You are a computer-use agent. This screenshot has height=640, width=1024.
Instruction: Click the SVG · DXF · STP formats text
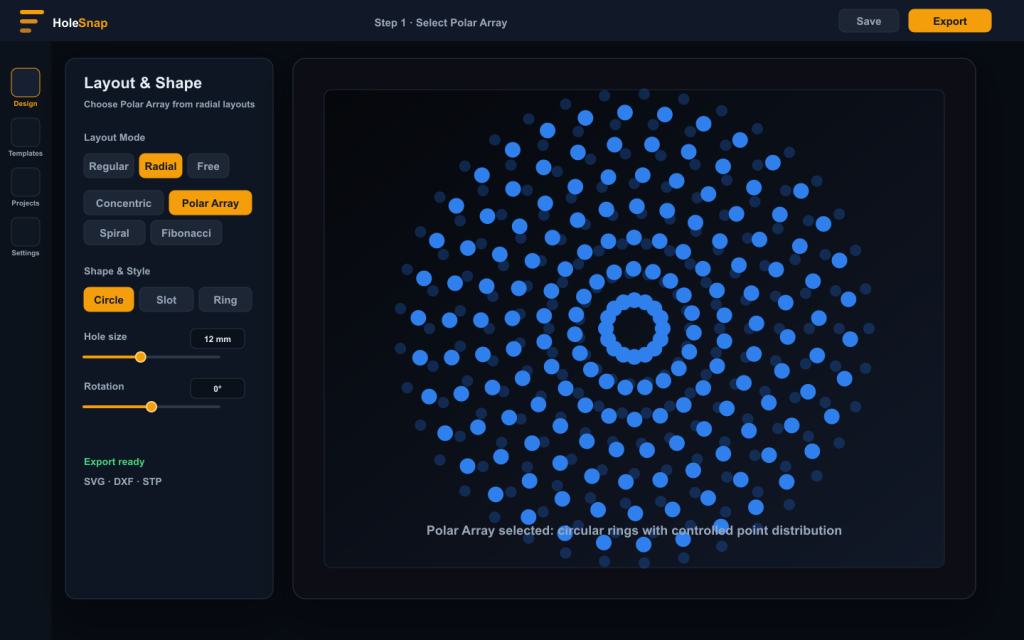123,481
